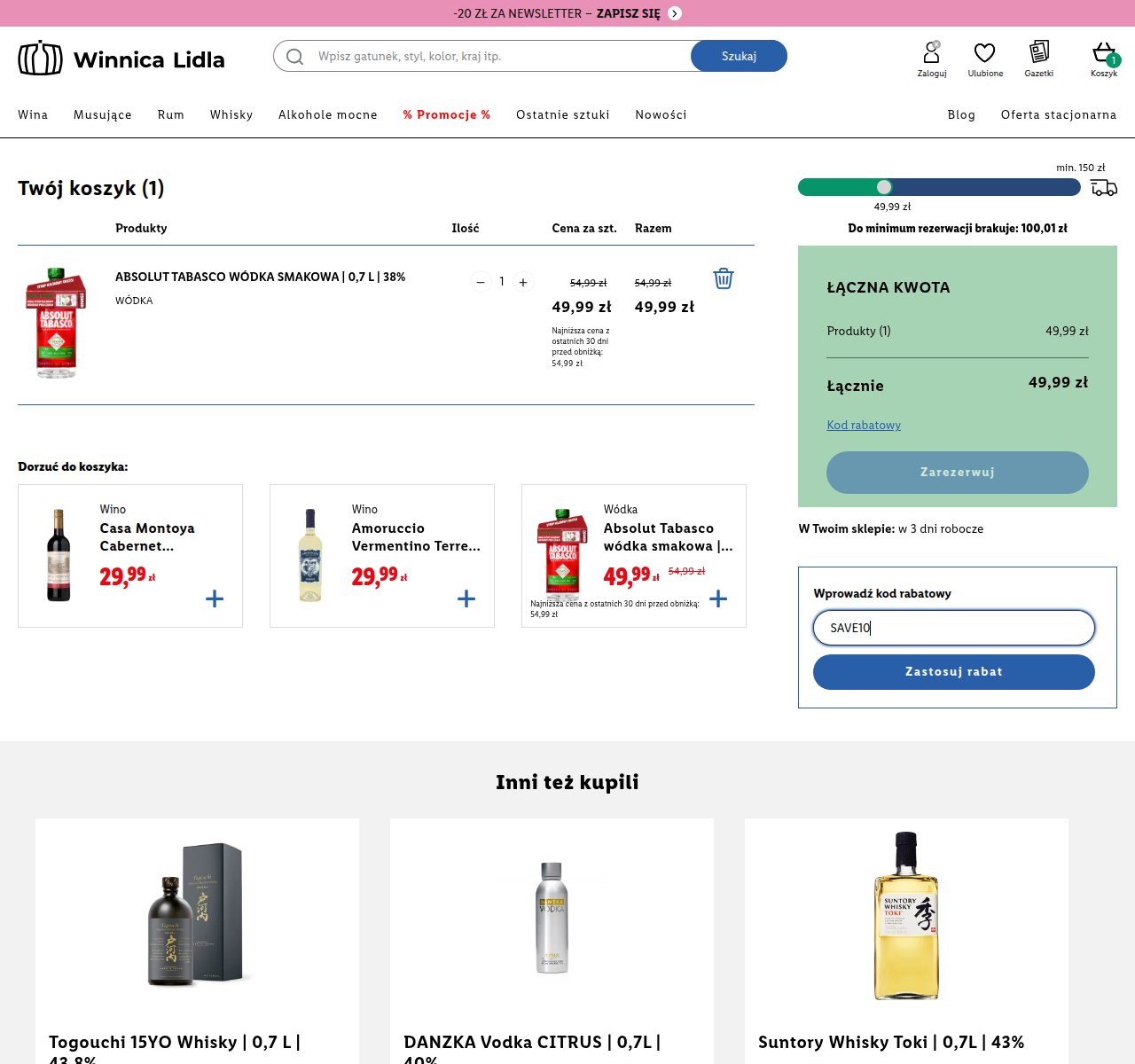This screenshot has width=1135, height=1064.
Task: Add suggested Absolut Tabasco with plus icon
Action: pos(718,599)
